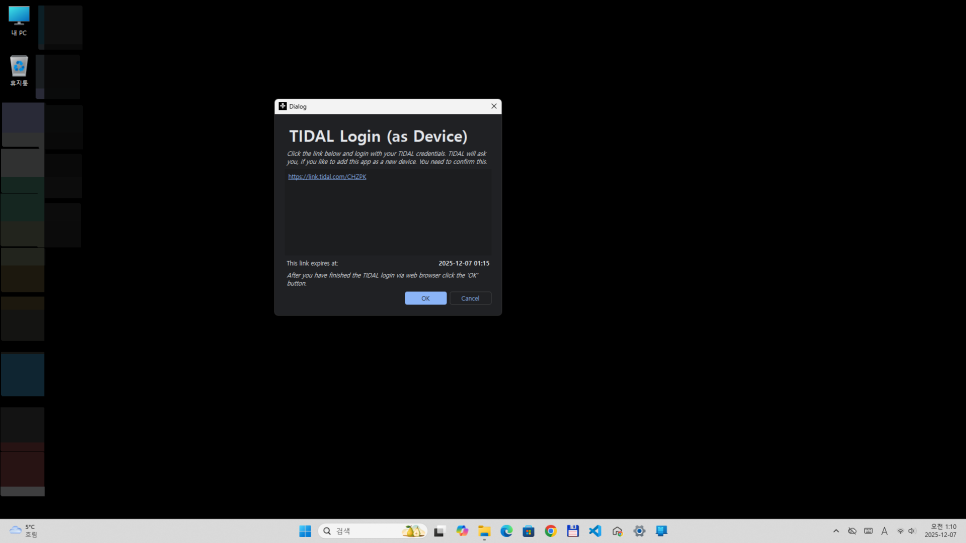
Task: Select the Recycle Bin desktop icon
Action: [x=19, y=71]
